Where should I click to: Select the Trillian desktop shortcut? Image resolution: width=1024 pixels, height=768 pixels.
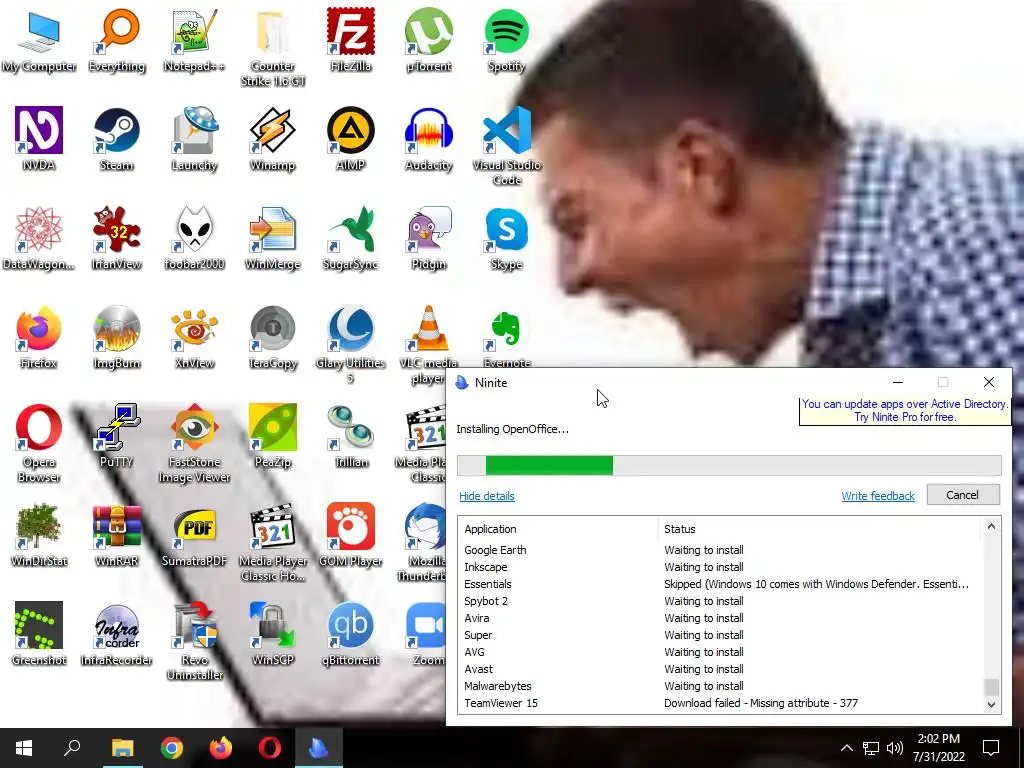(351, 436)
